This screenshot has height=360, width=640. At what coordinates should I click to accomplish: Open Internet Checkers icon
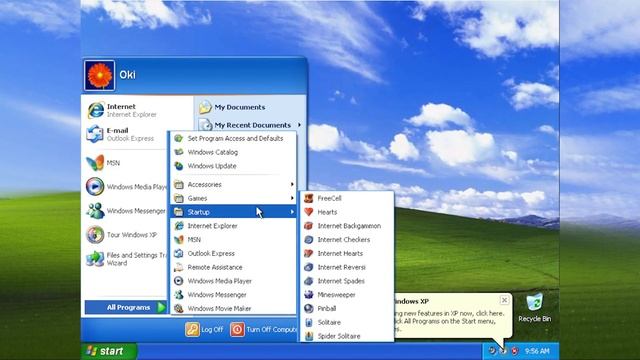[309, 240]
